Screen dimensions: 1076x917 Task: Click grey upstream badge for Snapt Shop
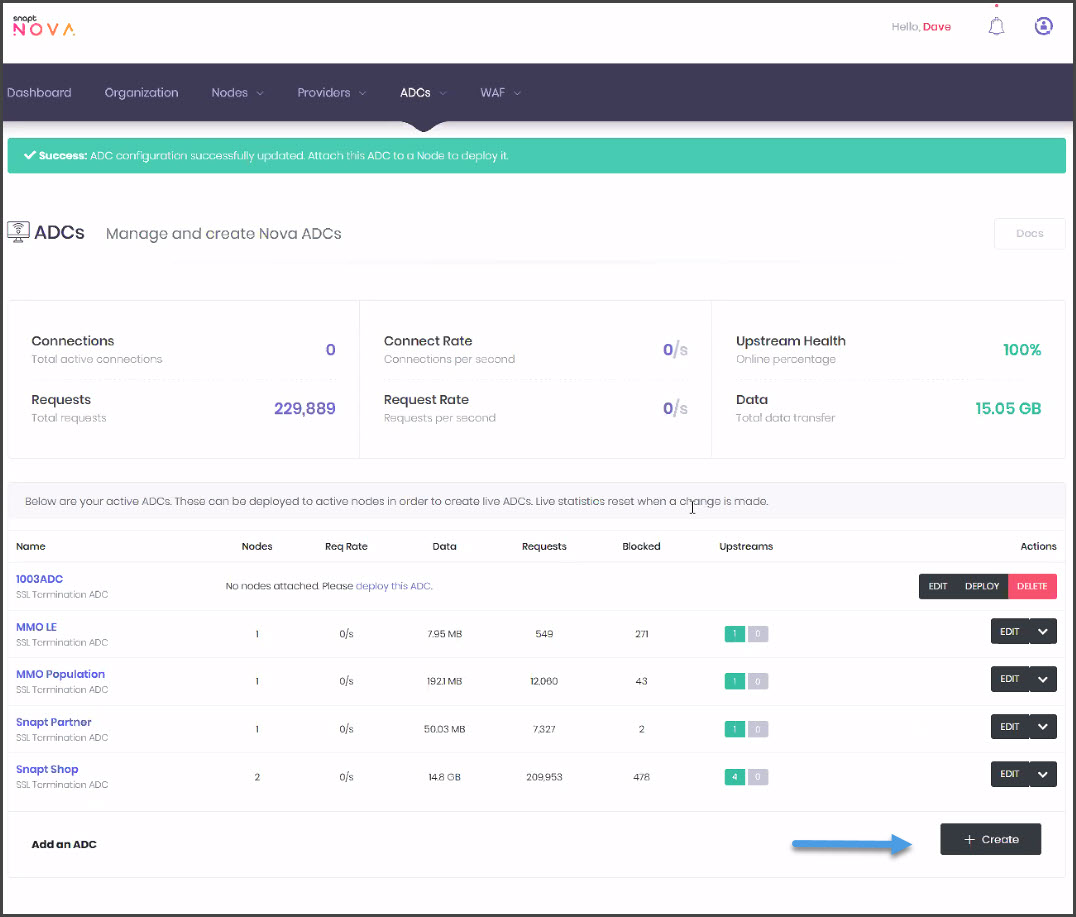pyautogui.click(x=758, y=777)
